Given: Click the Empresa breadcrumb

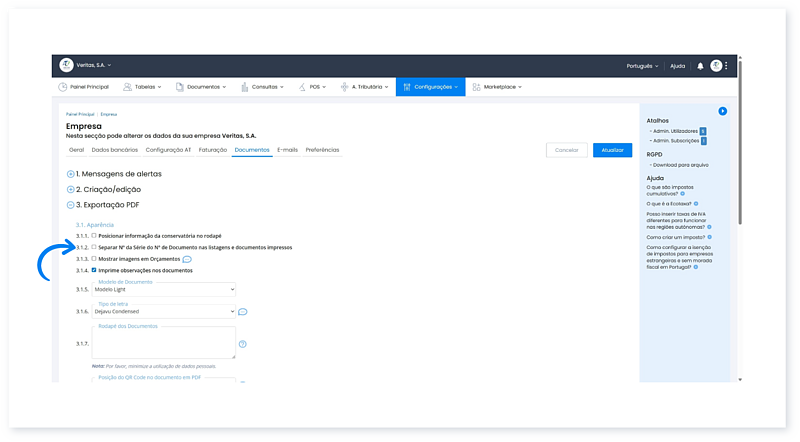Looking at the screenshot, I should tap(109, 114).
